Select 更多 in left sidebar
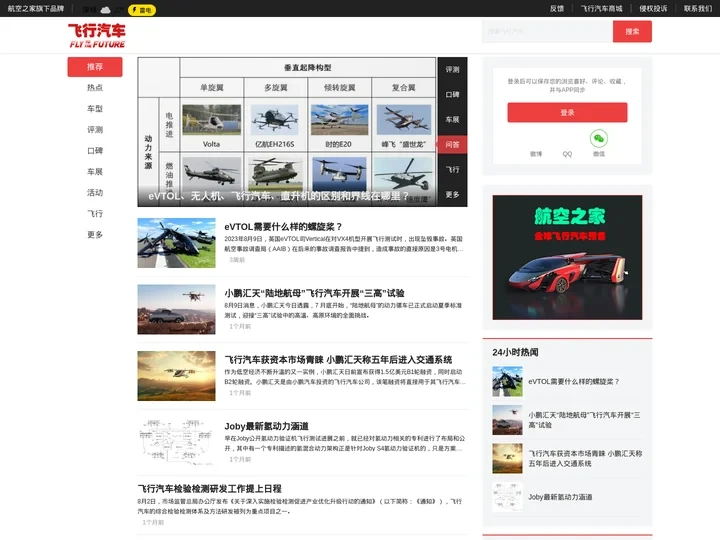 95,235
